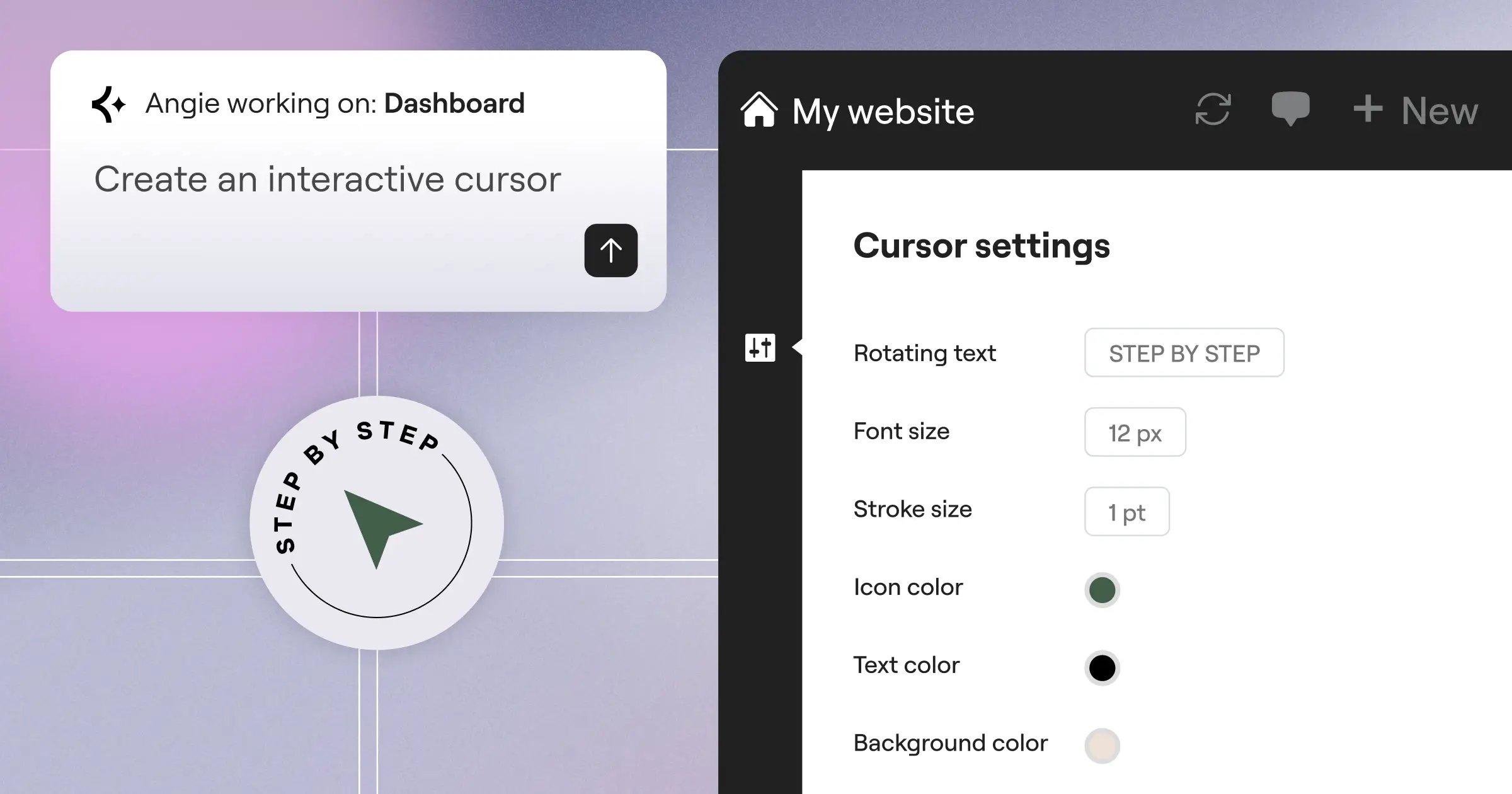Click the Dashboard label in Angie panel
The width and height of the screenshot is (1512, 794).
[454, 104]
